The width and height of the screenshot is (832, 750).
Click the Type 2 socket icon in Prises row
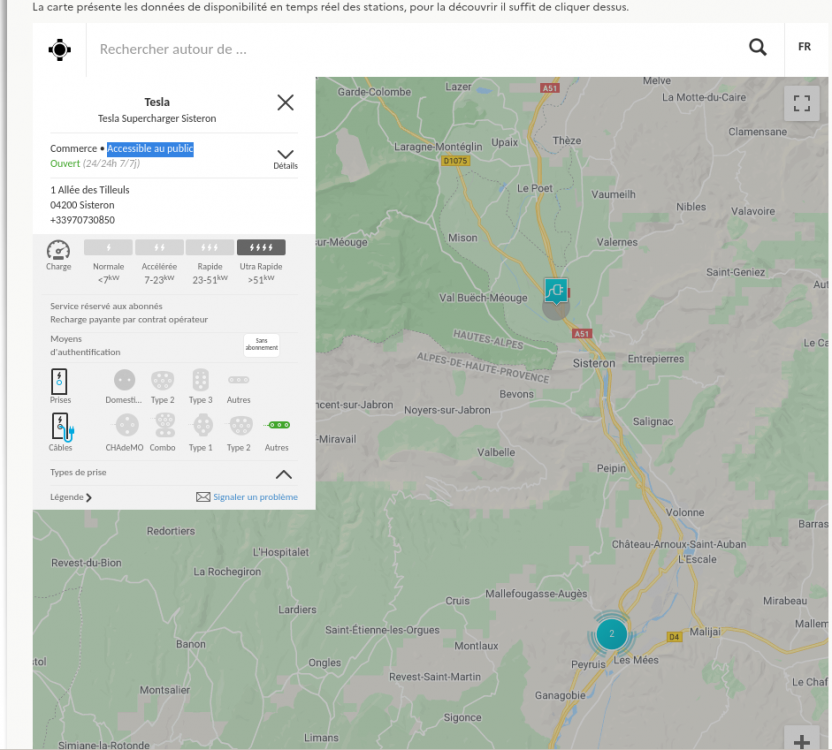(x=162, y=380)
